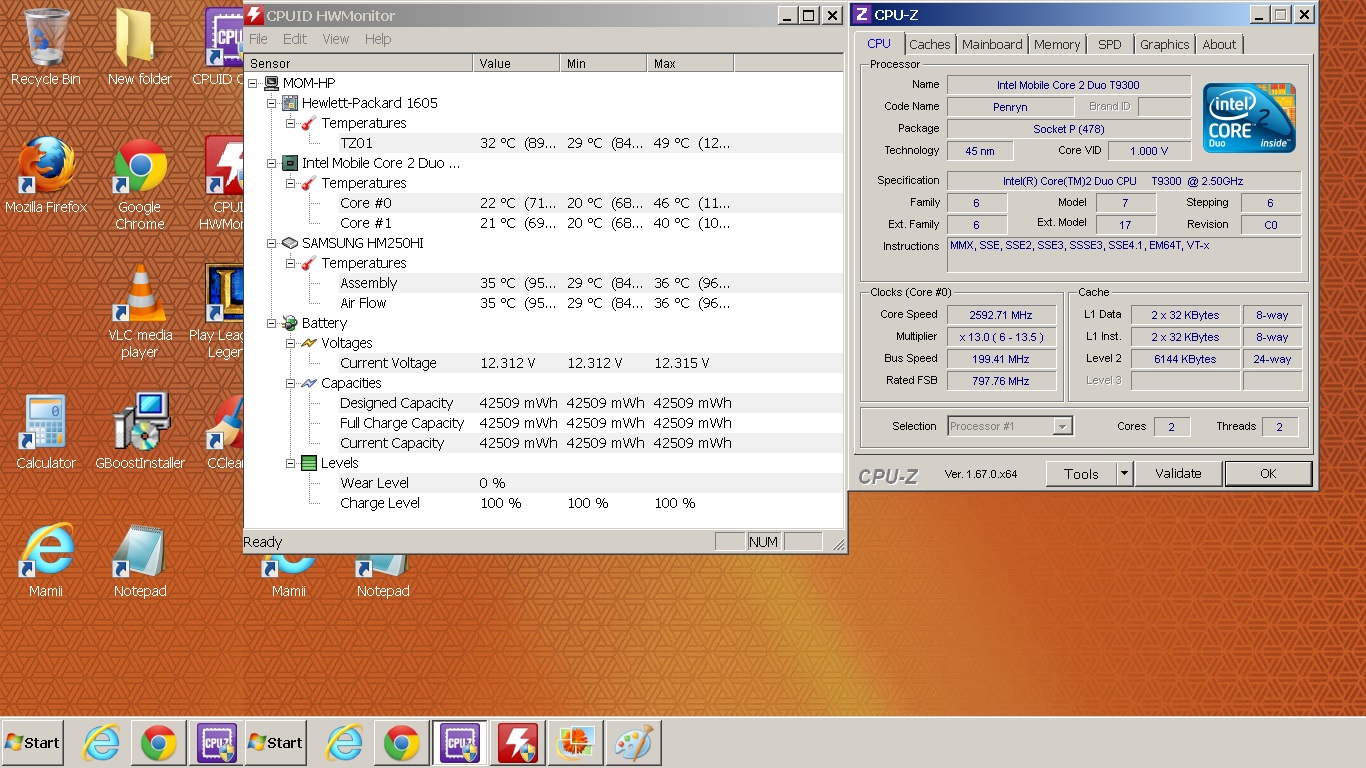This screenshot has width=1366, height=768.
Task: Open the Recycle Bin desktop icon
Action: (45, 47)
